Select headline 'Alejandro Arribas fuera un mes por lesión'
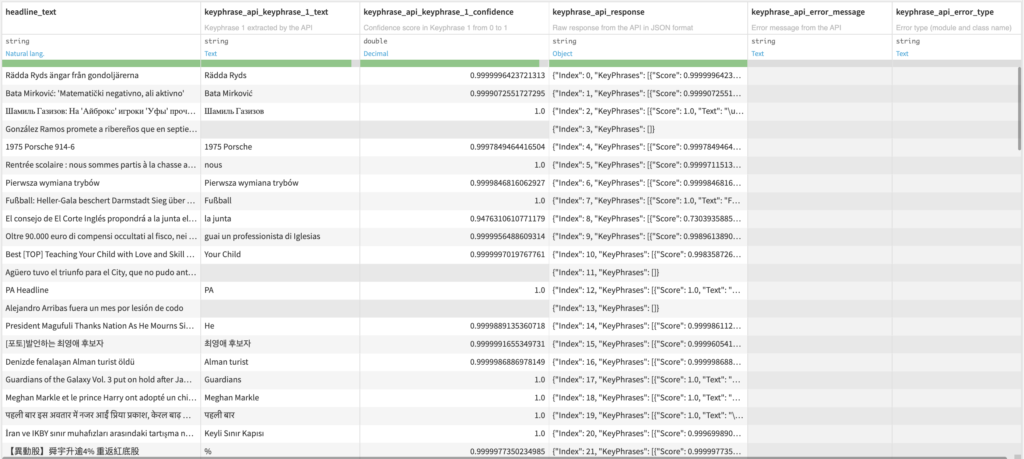The height and width of the screenshot is (459, 1024). [101, 308]
